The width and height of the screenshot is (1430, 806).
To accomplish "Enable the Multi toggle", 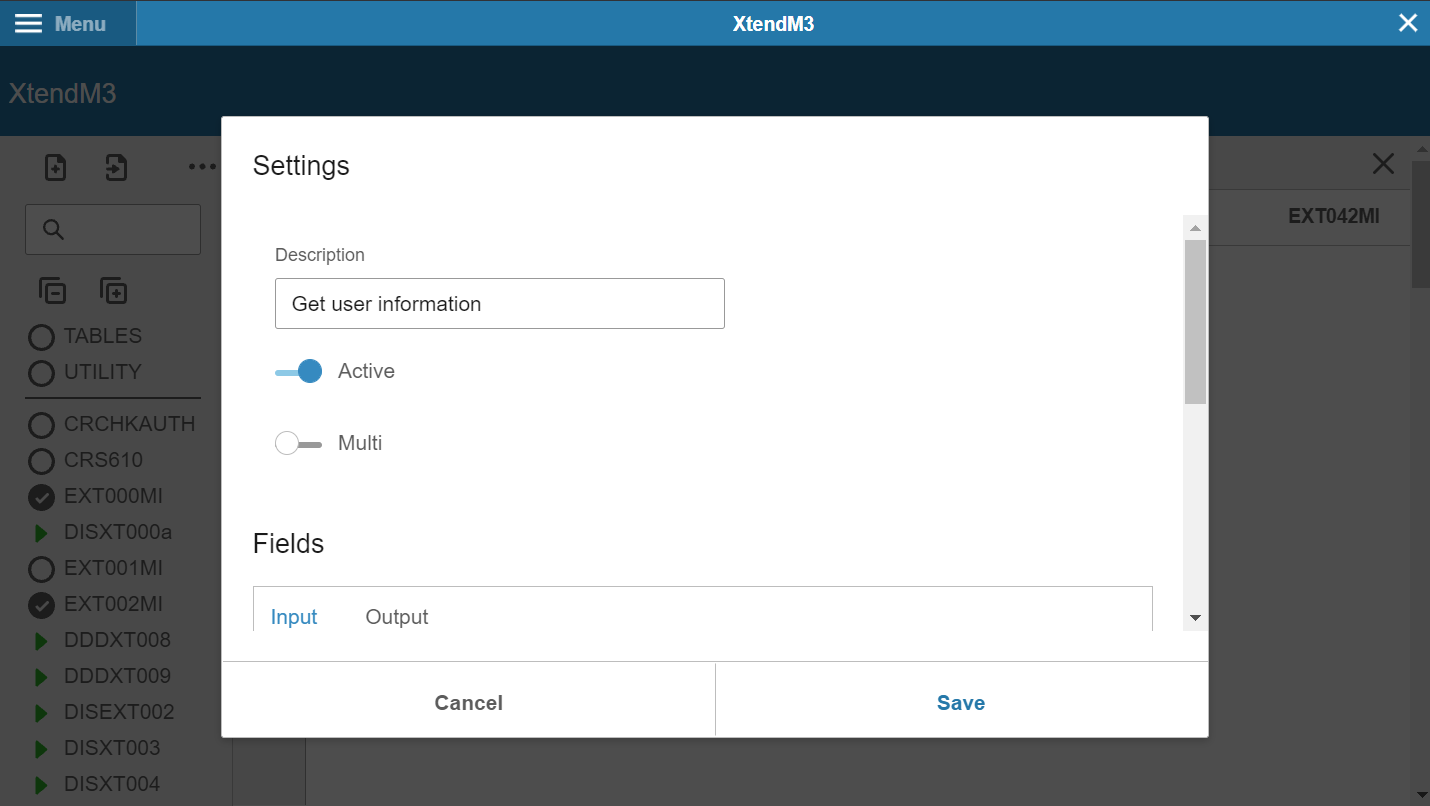I will (299, 443).
